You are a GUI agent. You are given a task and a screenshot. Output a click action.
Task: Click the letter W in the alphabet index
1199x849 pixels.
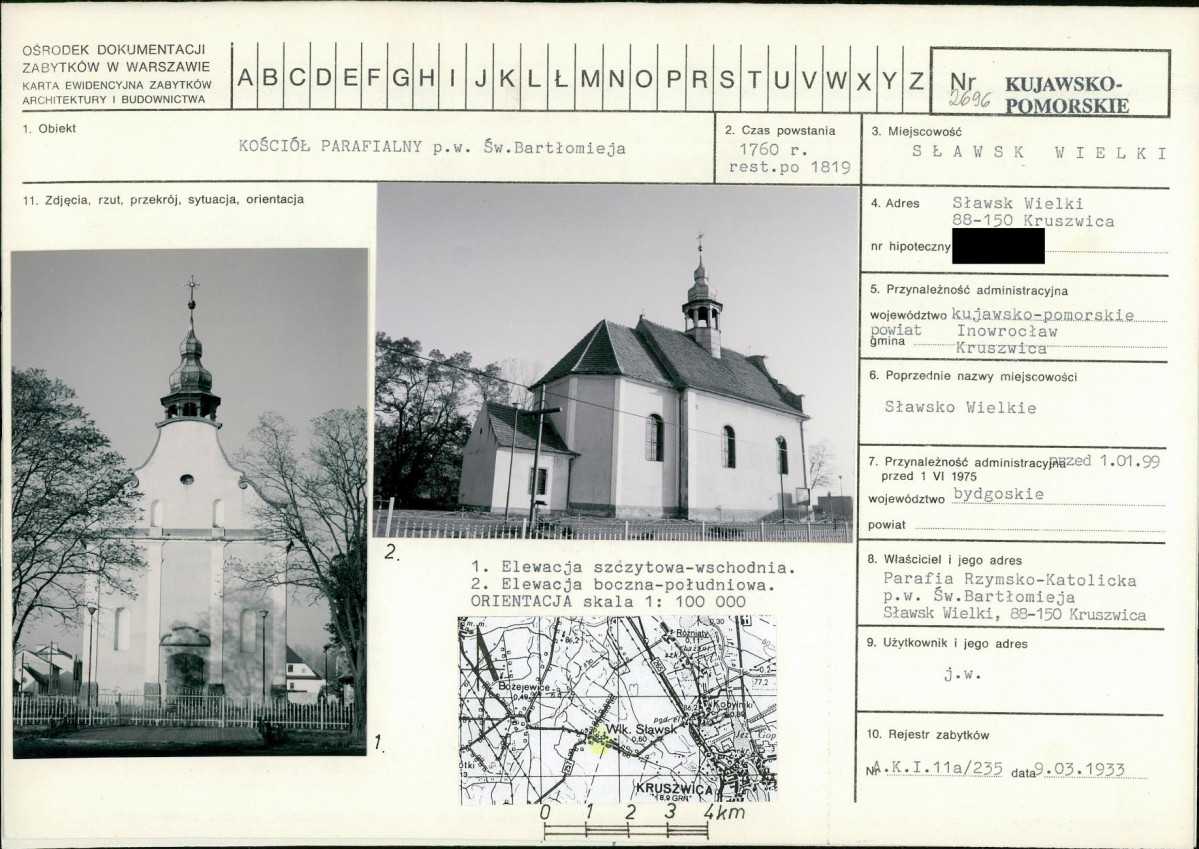837,80
